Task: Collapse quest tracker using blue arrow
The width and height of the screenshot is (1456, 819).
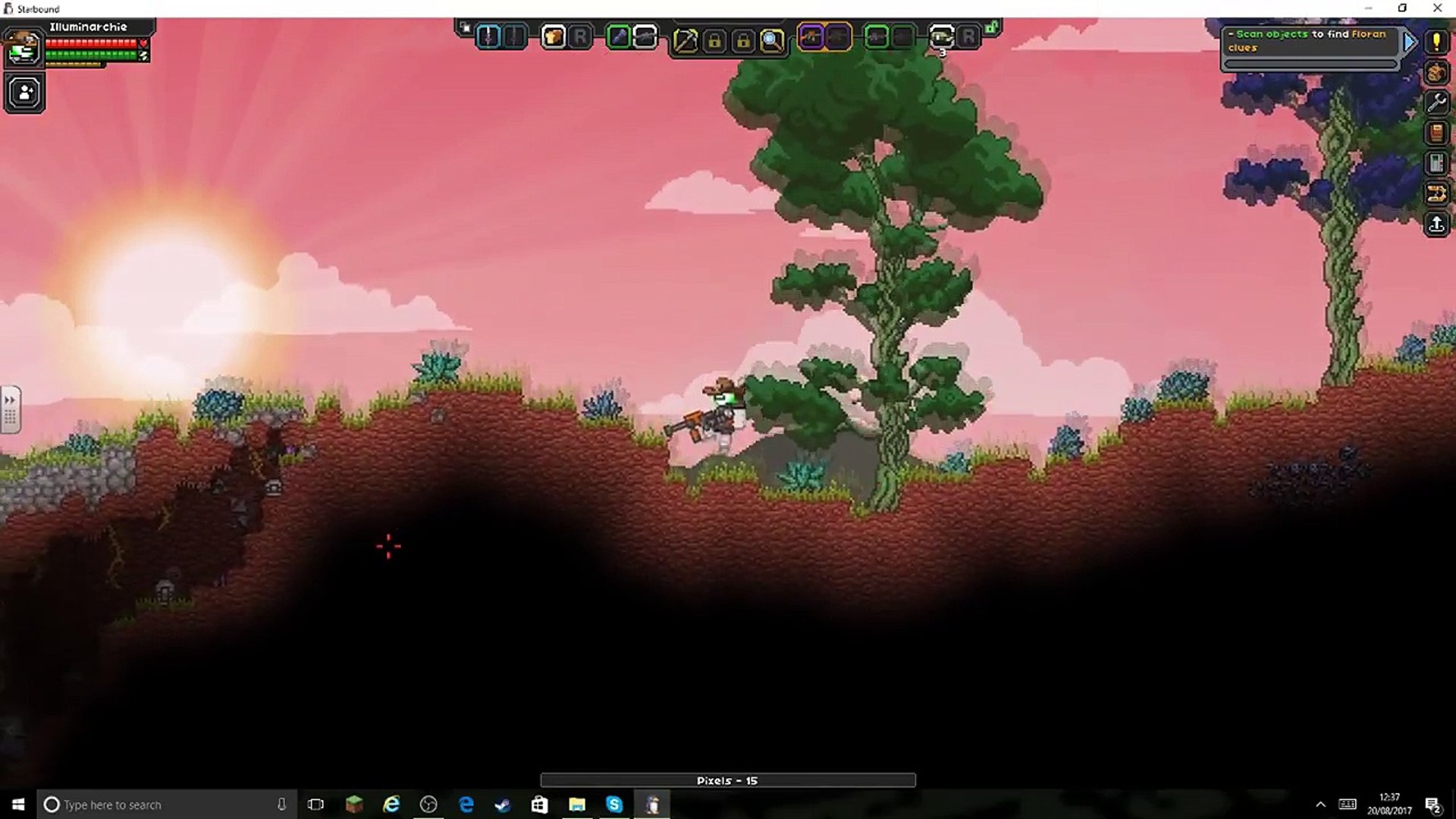Action: pyautogui.click(x=1409, y=42)
